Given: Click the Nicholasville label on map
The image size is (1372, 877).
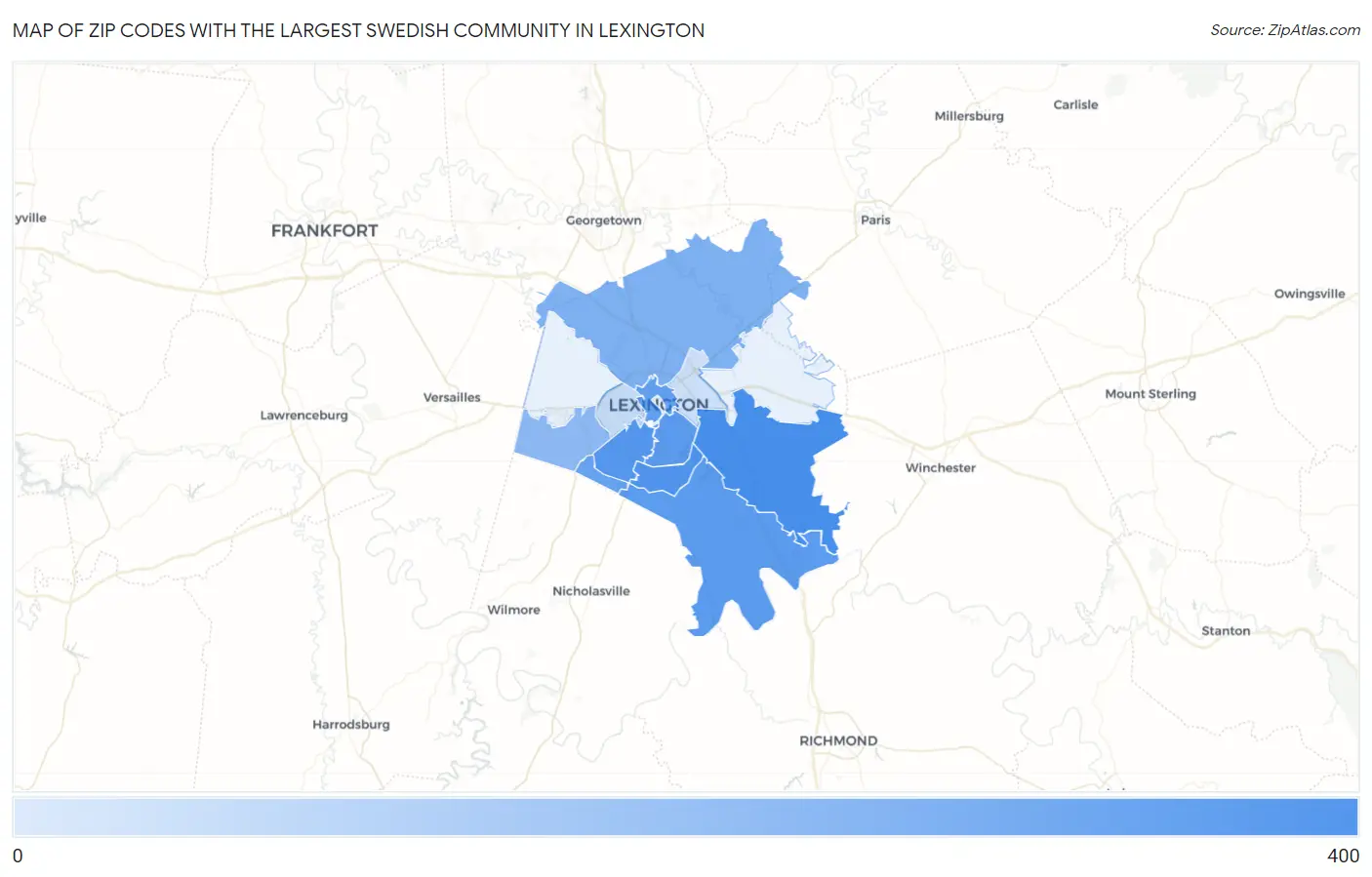Looking at the screenshot, I should (x=590, y=591).
